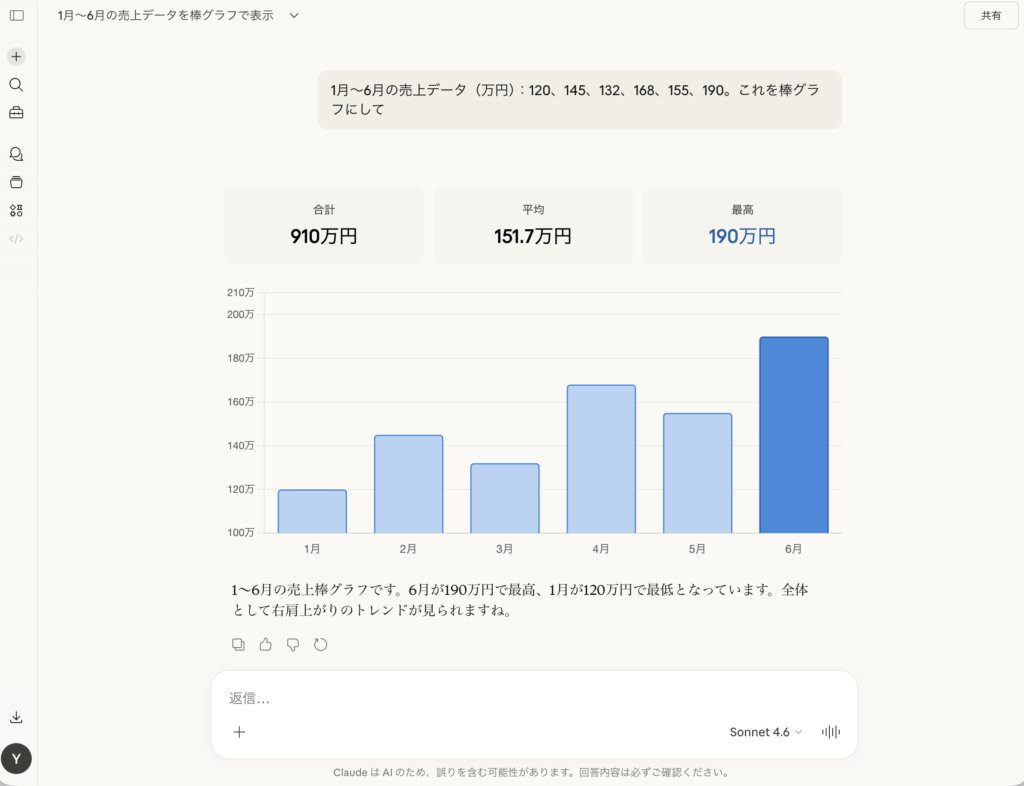Image resolution: width=1024 pixels, height=786 pixels.
Task: Give thumbs up to the response
Action: click(x=265, y=644)
